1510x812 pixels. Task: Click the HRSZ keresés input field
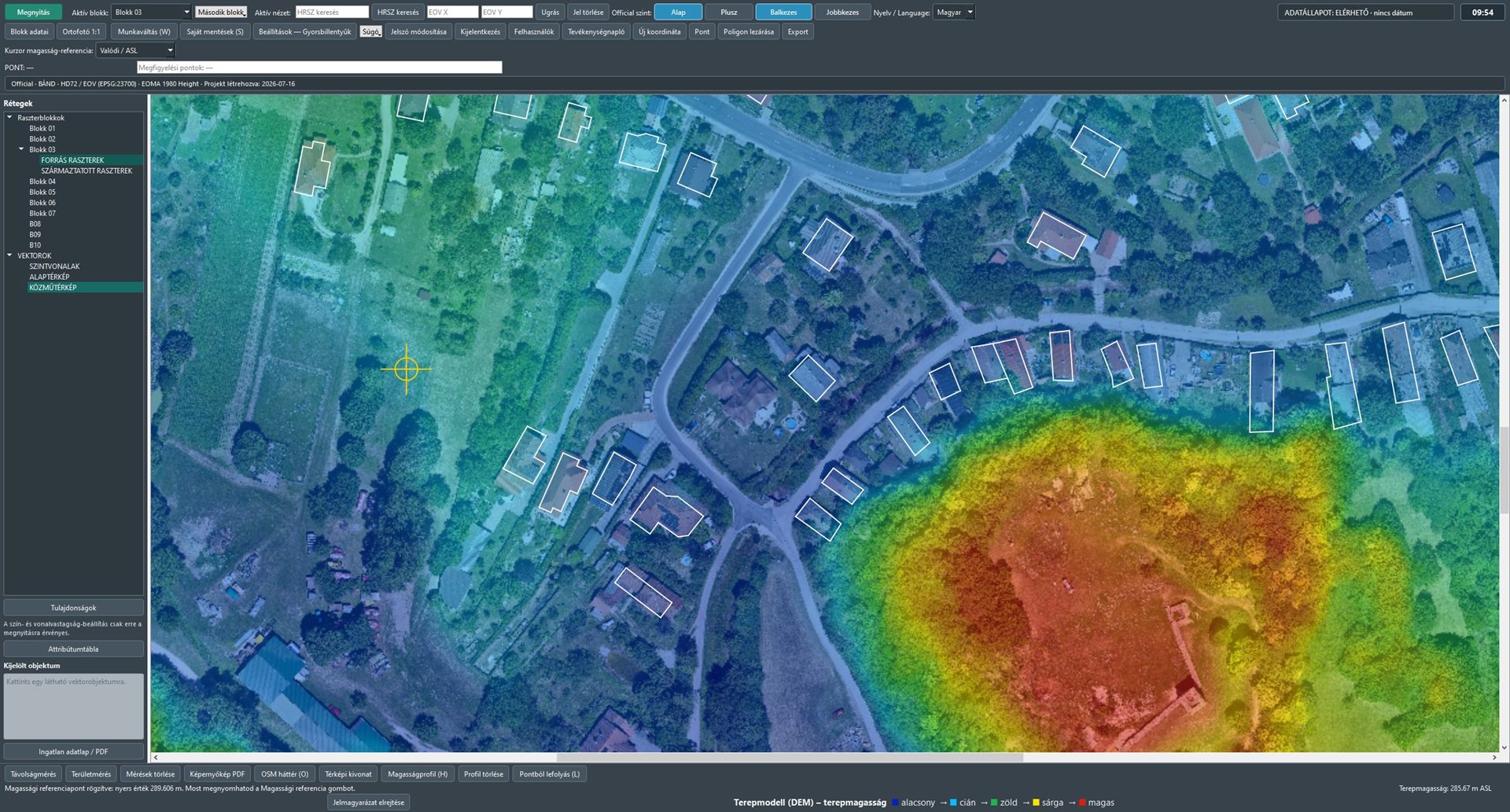332,12
